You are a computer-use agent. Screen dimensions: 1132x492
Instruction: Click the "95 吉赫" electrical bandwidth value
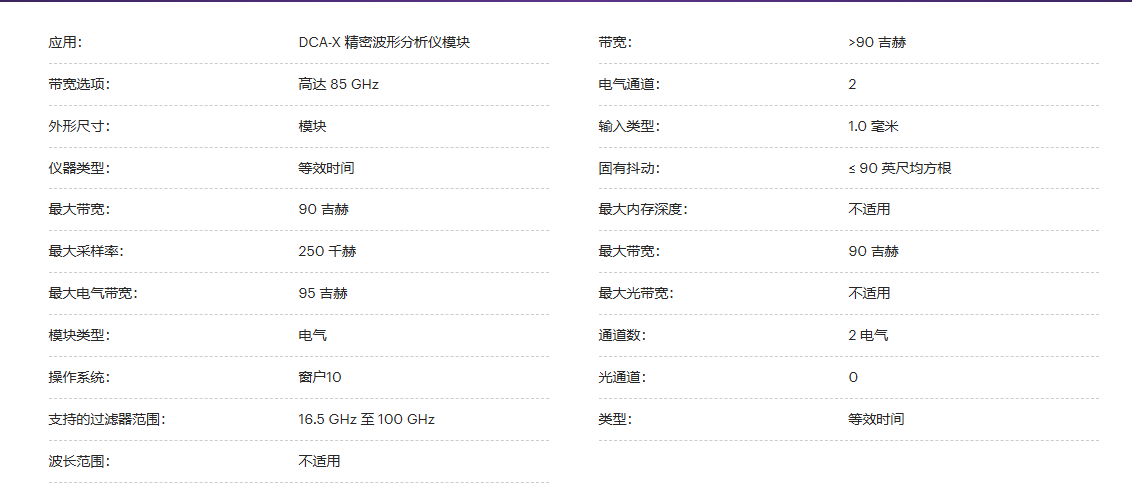[x=323, y=294]
